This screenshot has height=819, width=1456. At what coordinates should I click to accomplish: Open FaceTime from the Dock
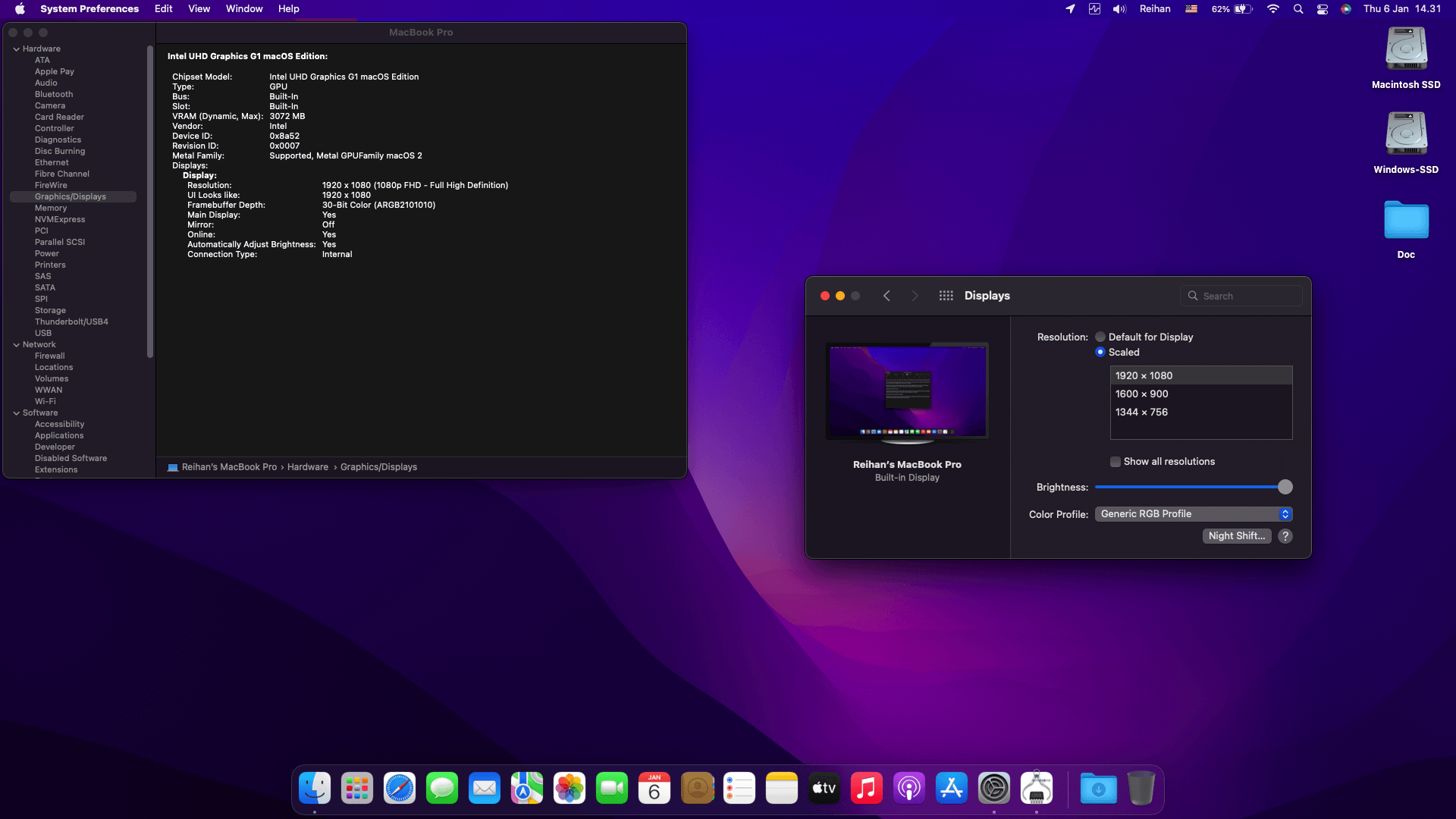[x=612, y=789]
